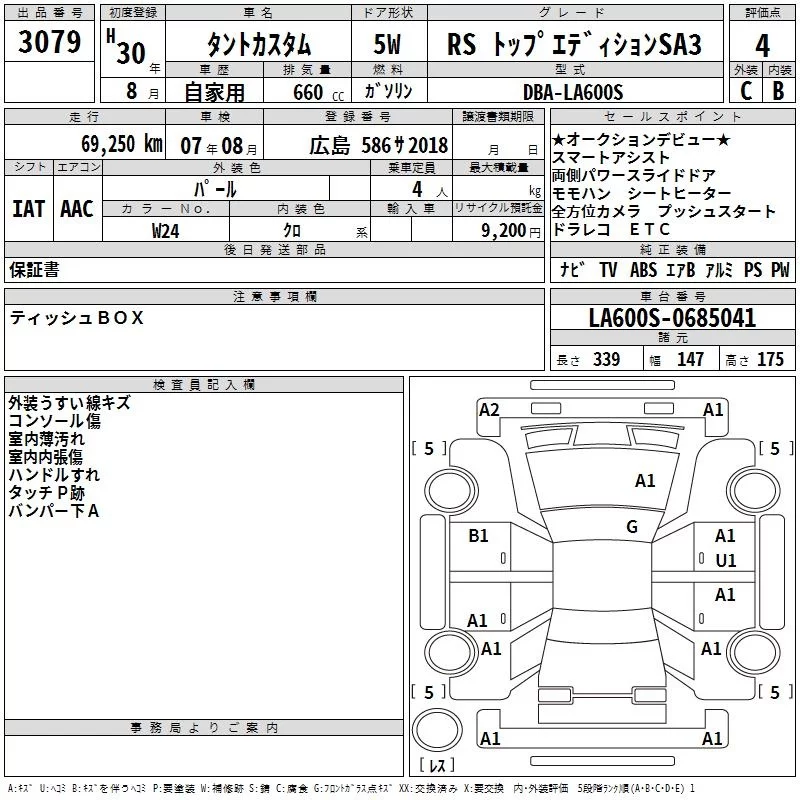800x800 pixels.
Task: Click the seating capacity 4 人
Action: [x=430, y=190]
